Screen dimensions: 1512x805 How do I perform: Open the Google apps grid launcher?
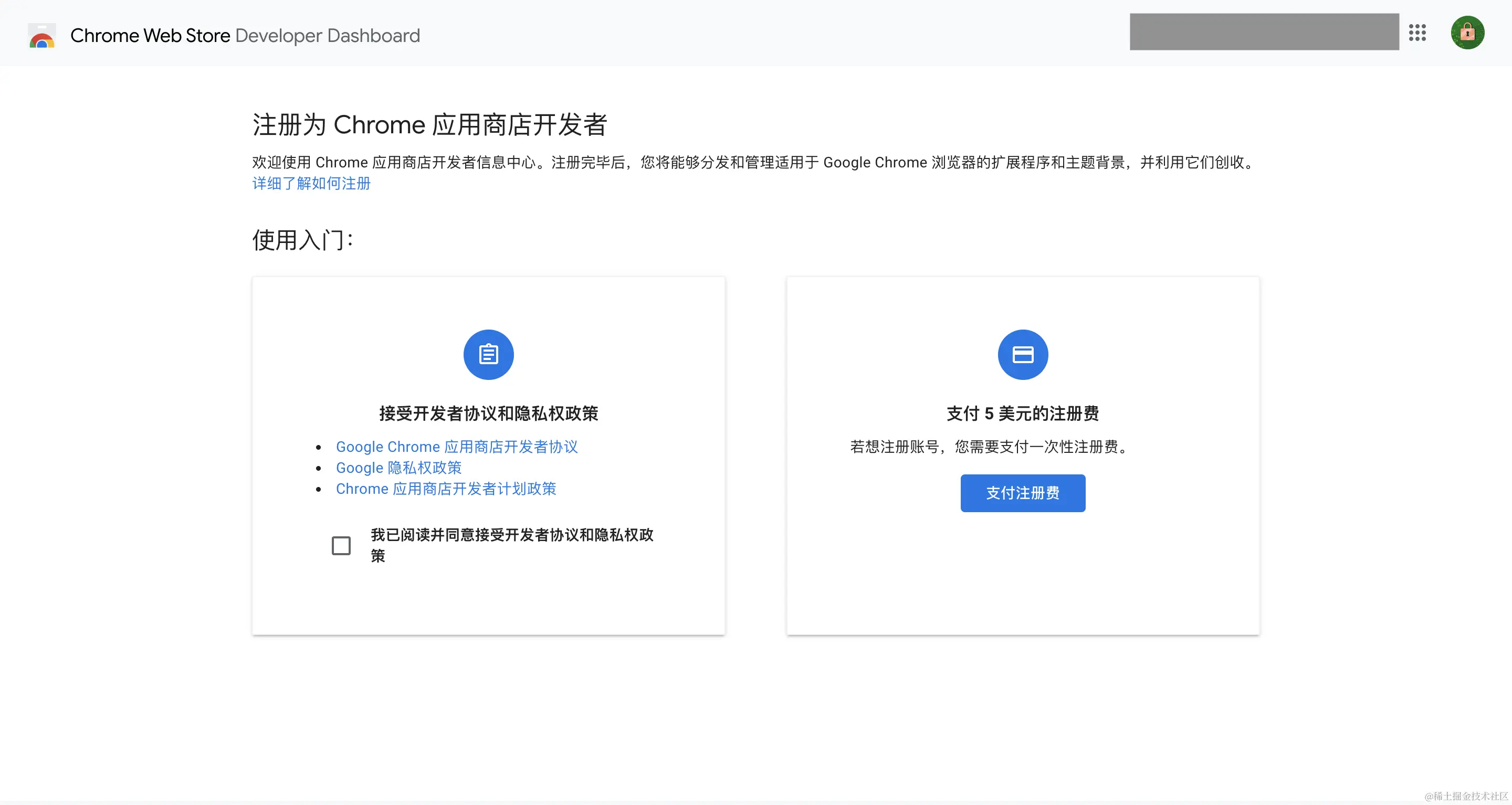click(1417, 33)
